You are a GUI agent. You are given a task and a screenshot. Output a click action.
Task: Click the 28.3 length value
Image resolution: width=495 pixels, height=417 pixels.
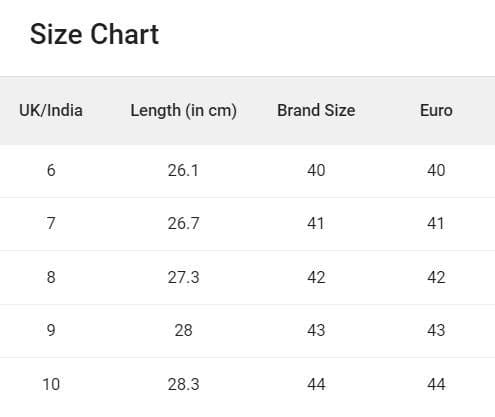(x=183, y=384)
